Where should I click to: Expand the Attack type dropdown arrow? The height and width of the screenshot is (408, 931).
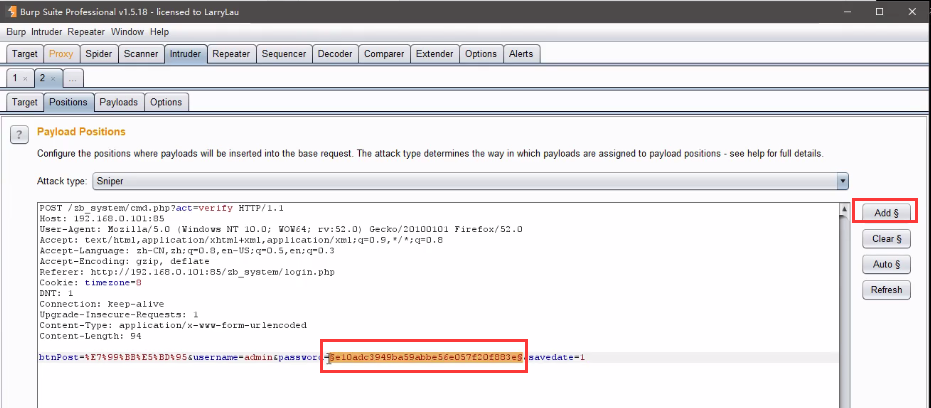point(842,182)
